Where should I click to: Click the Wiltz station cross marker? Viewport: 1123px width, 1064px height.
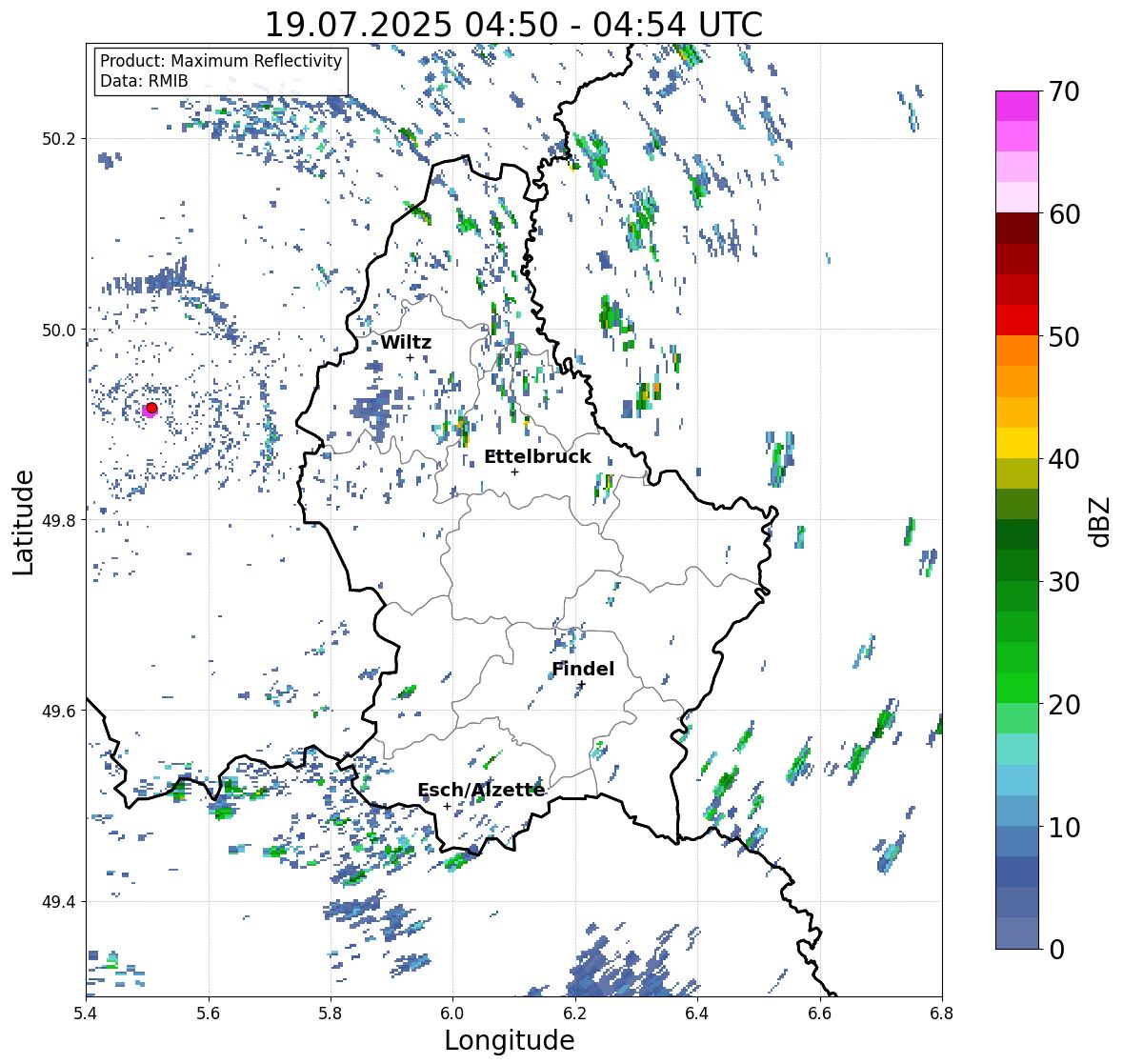pos(411,357)
